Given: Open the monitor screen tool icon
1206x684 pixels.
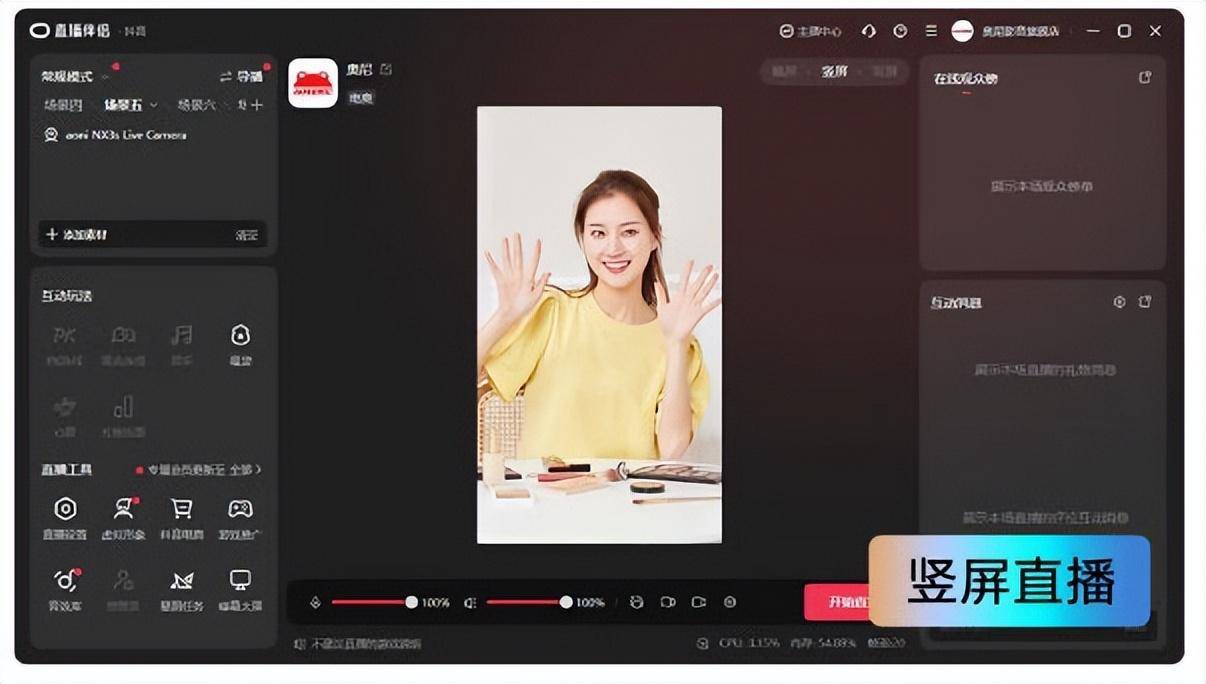Looking at the screenshot, I should click(x=240, y=587).
